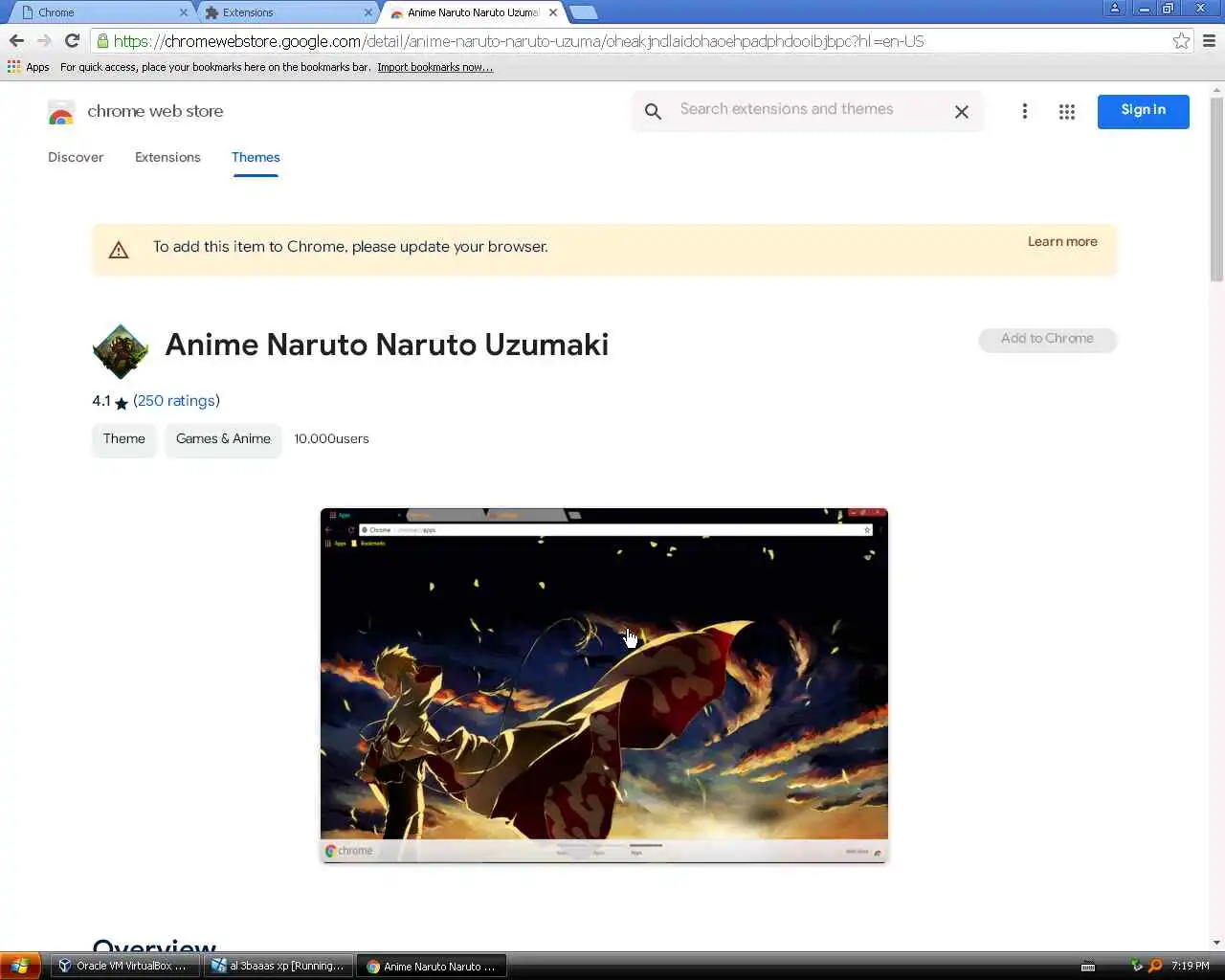Select Anime Naruto taskbar item
The width and height of the screenshot is (1225, 980).
(432, 966)
